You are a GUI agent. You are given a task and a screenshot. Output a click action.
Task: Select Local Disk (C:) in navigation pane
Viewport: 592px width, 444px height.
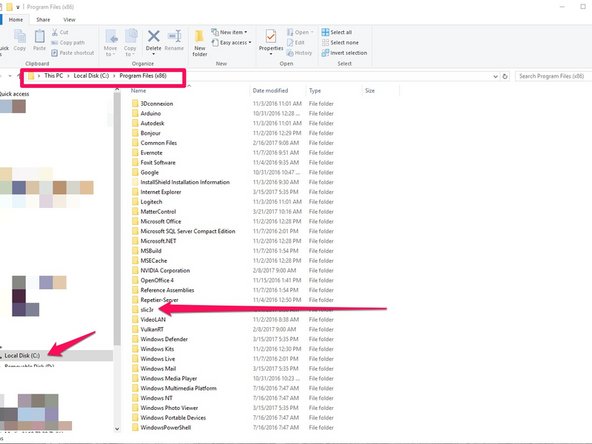22,356
